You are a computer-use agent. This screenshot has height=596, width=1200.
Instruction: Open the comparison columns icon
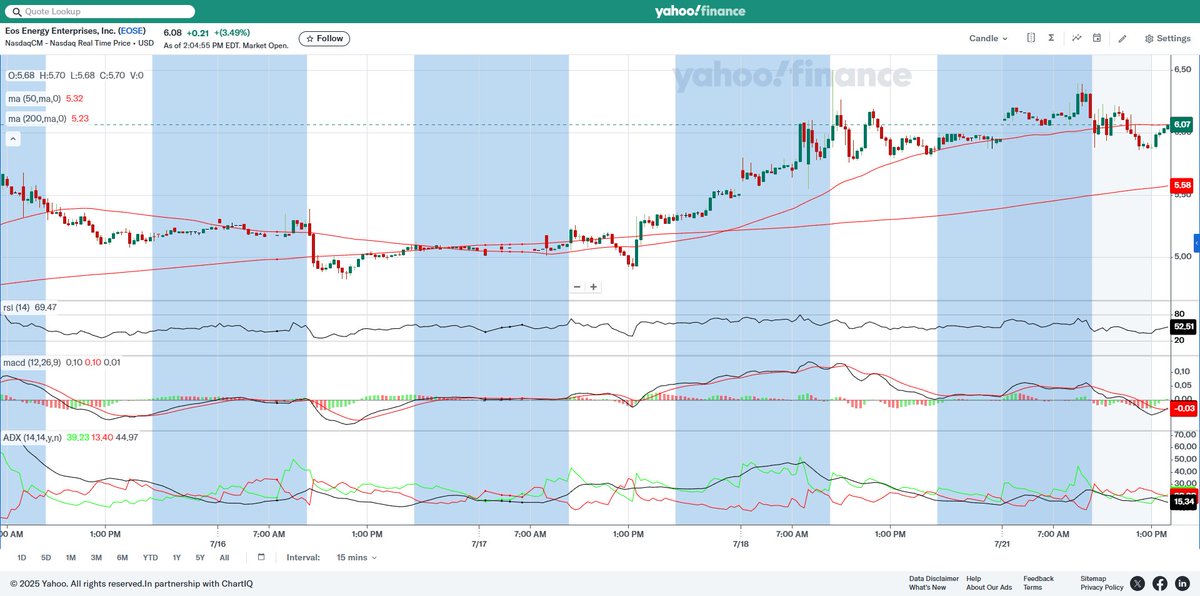1031,38
